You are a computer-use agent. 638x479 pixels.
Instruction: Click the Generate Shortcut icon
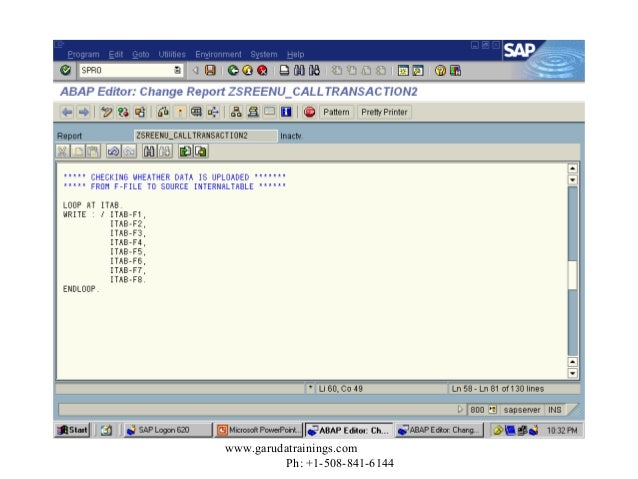418,70
